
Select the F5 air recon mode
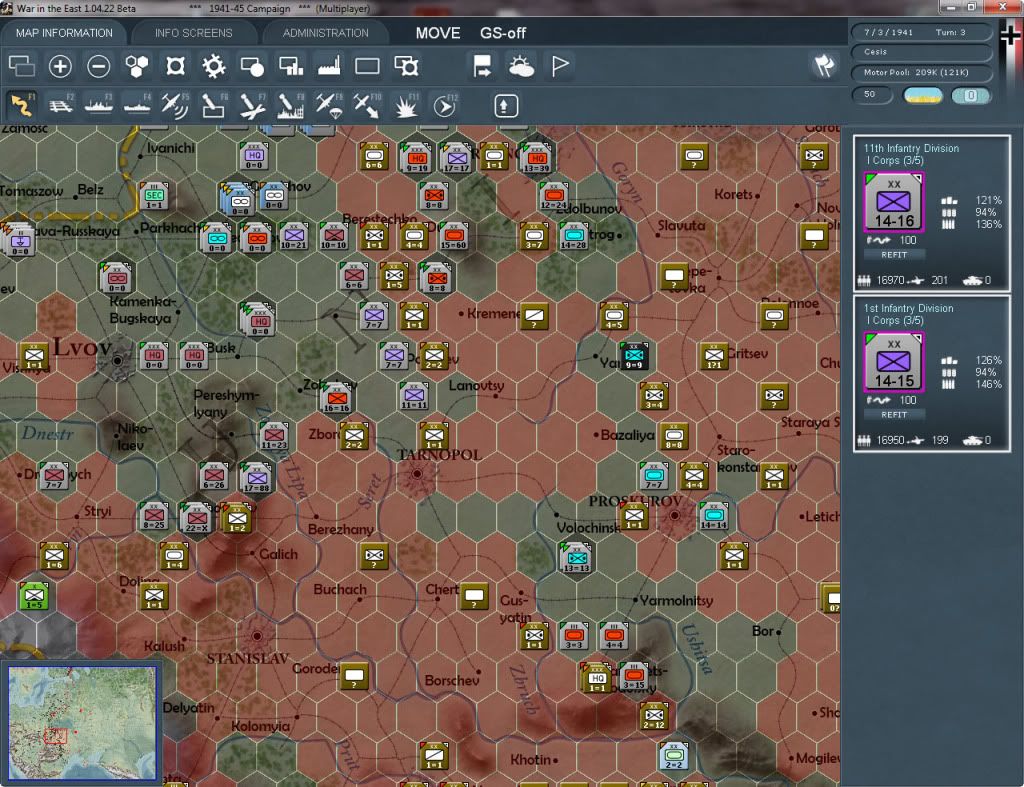(175, 105)
